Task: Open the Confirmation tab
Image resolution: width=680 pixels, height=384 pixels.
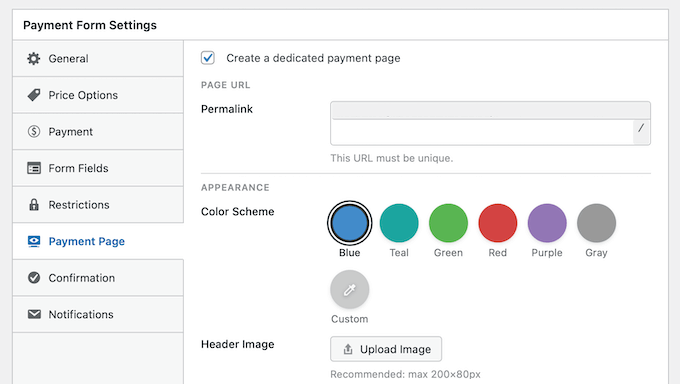Action: [x=98, y=278]
